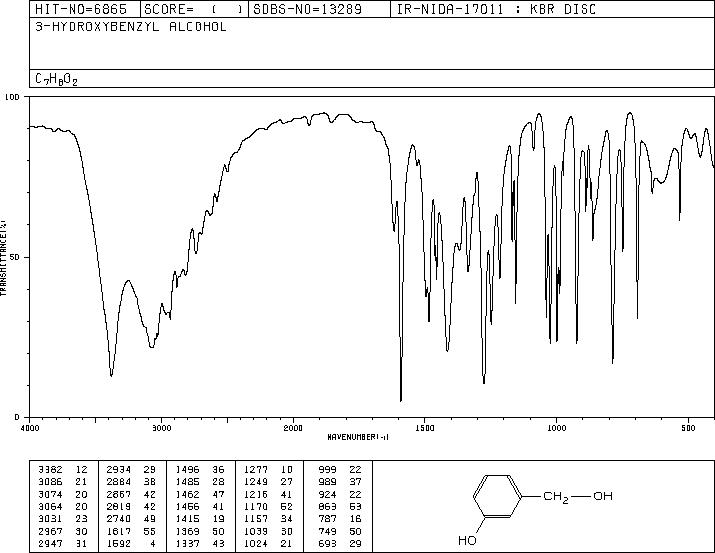Select peak value 1157 in the table
715x553 pixels.
pos(256,519)
